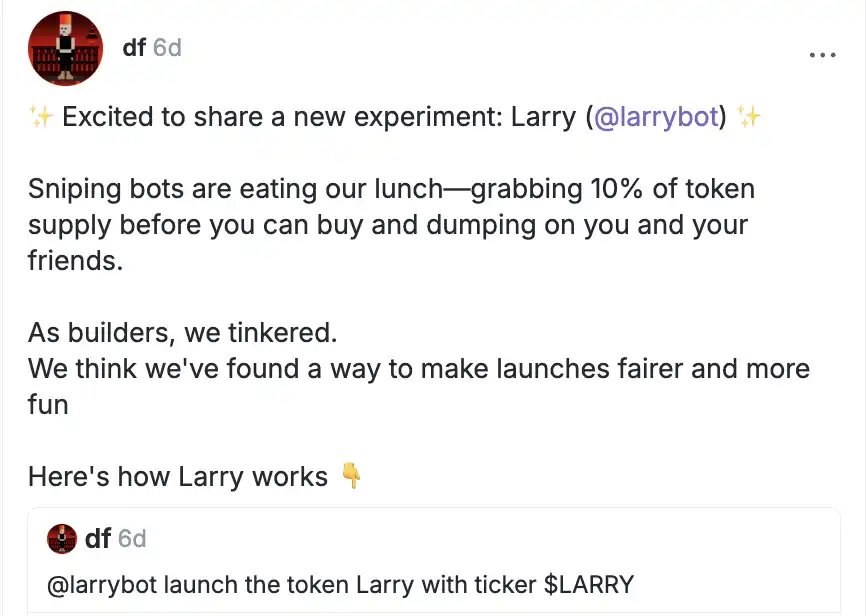Open the three-dot more actions menu
This screenshot has width=866, height=616.
(822, 55)
